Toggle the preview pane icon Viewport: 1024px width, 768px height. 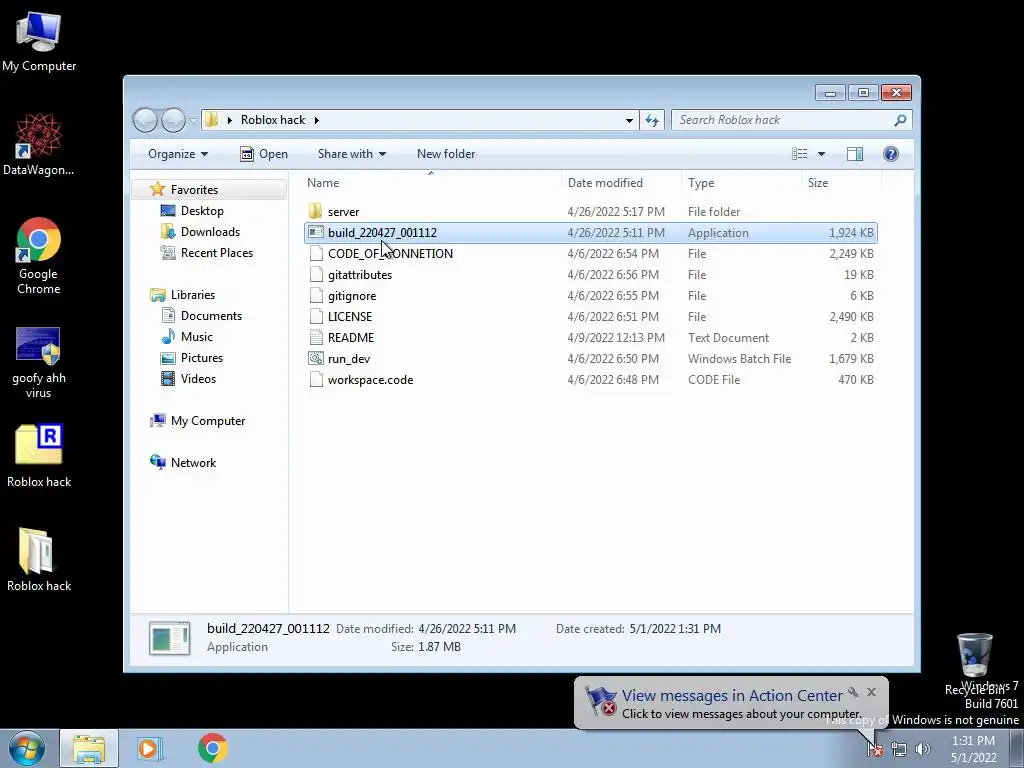pos(854,153)
